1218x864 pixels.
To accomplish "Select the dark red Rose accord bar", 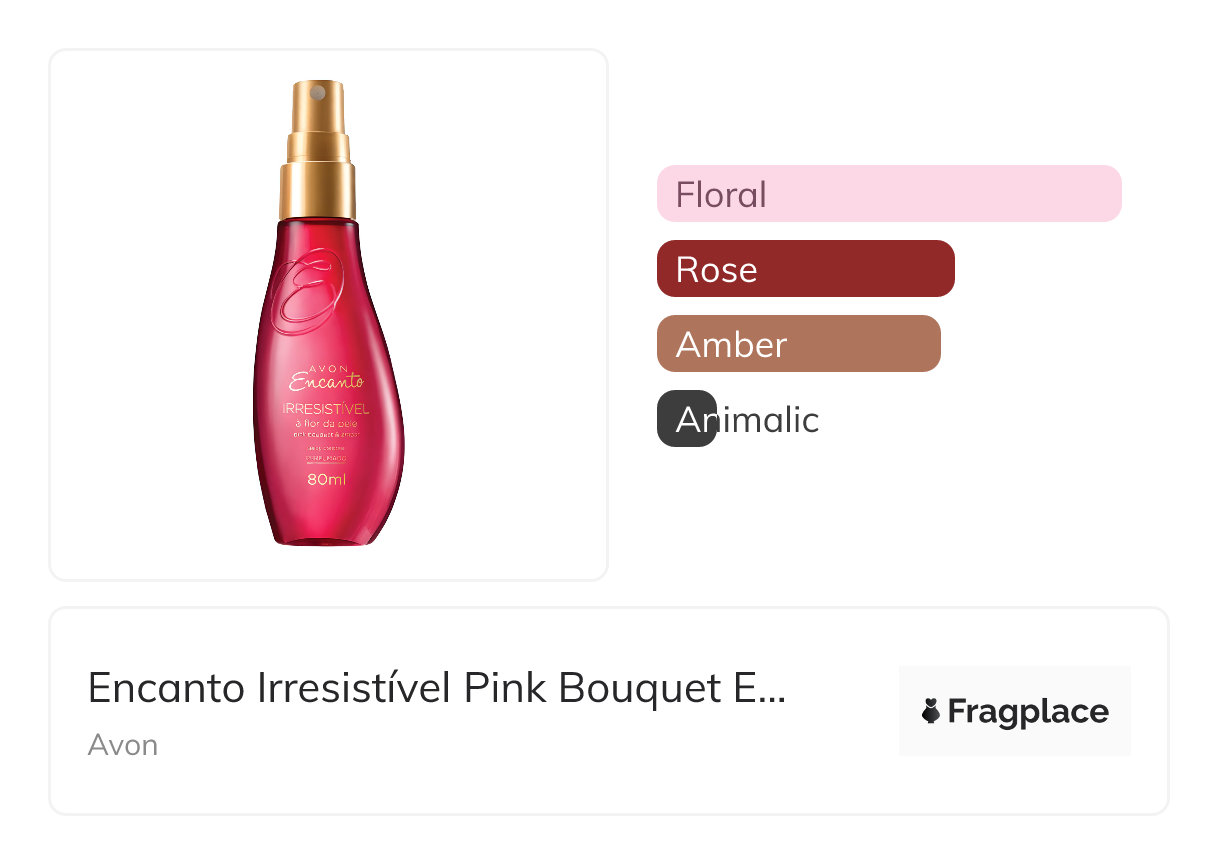I will click(805, 269).
